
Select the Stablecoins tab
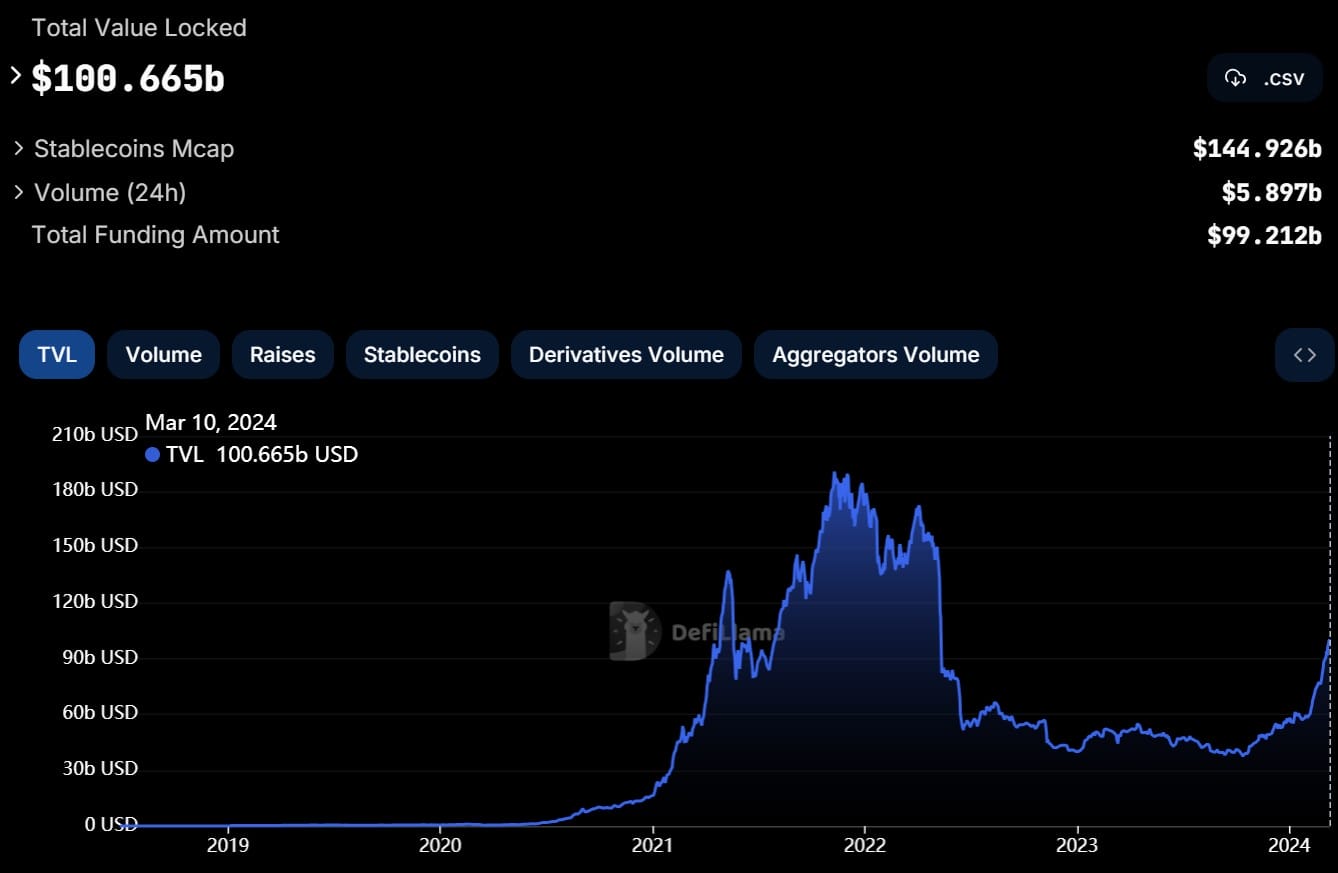tap(422, 354)
